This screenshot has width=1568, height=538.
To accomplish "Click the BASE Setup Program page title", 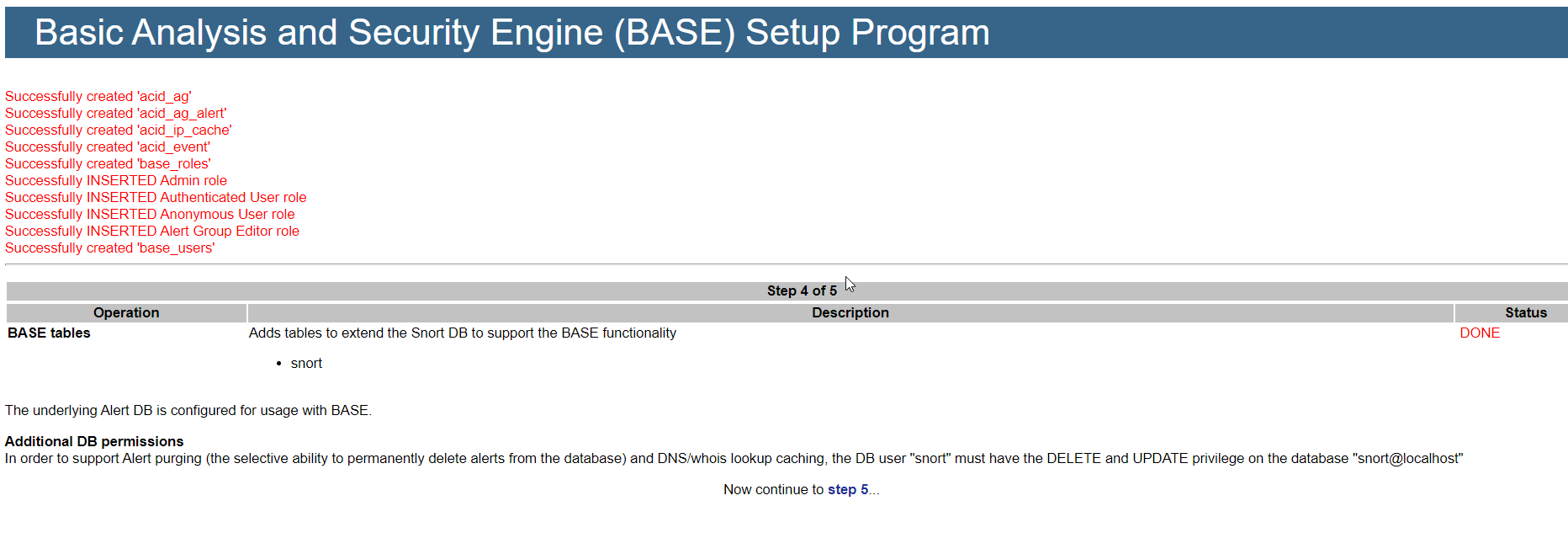I will click(511, 33).
